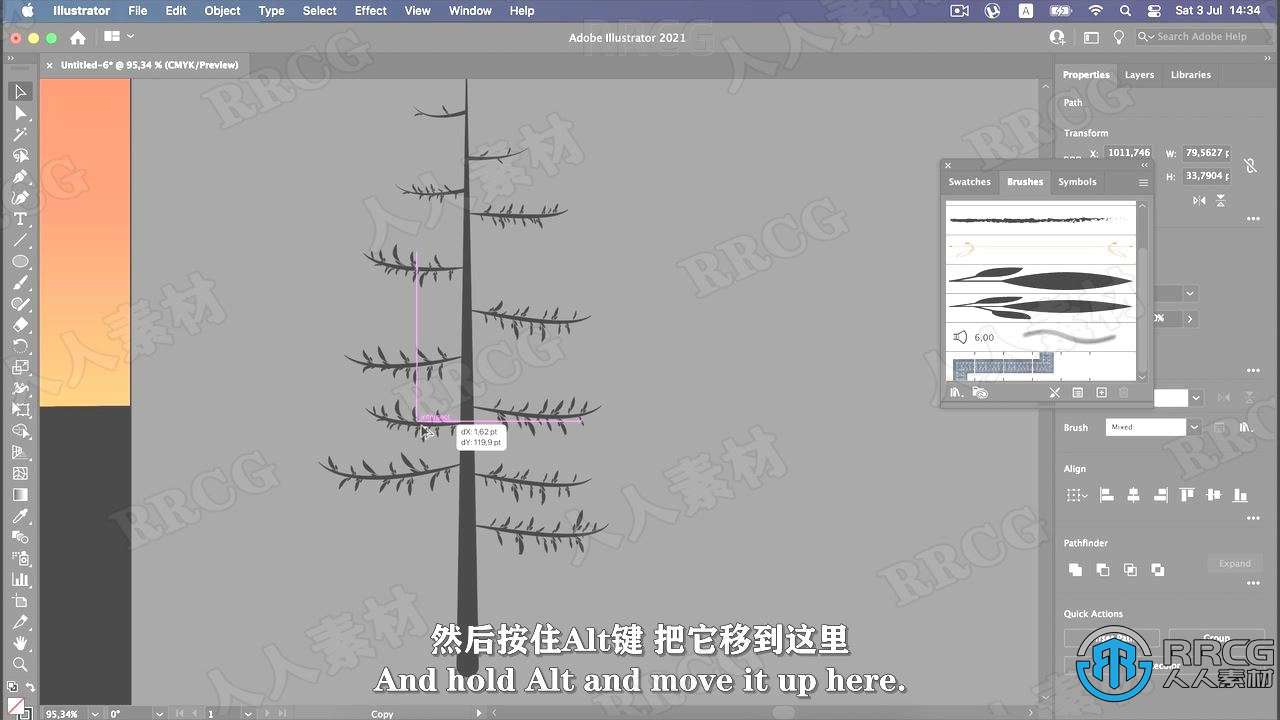Open the Align To options dropdown
1280x720 pixels.
[x=1076, y=495]
